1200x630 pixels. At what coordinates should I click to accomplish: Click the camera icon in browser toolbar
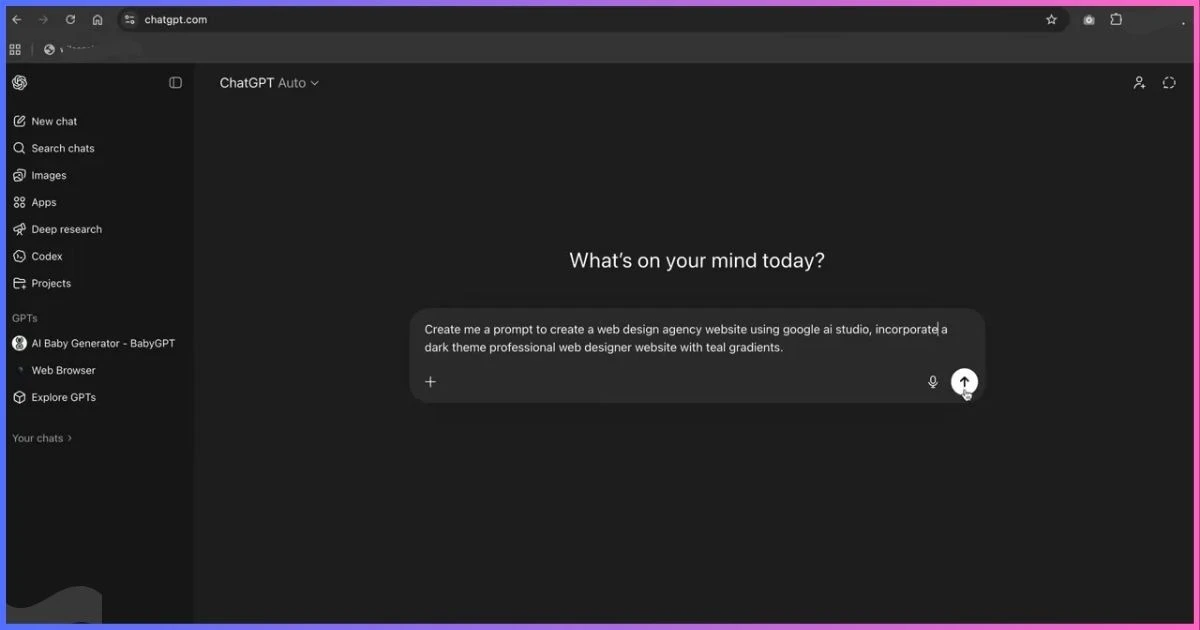pos(1089,20)
